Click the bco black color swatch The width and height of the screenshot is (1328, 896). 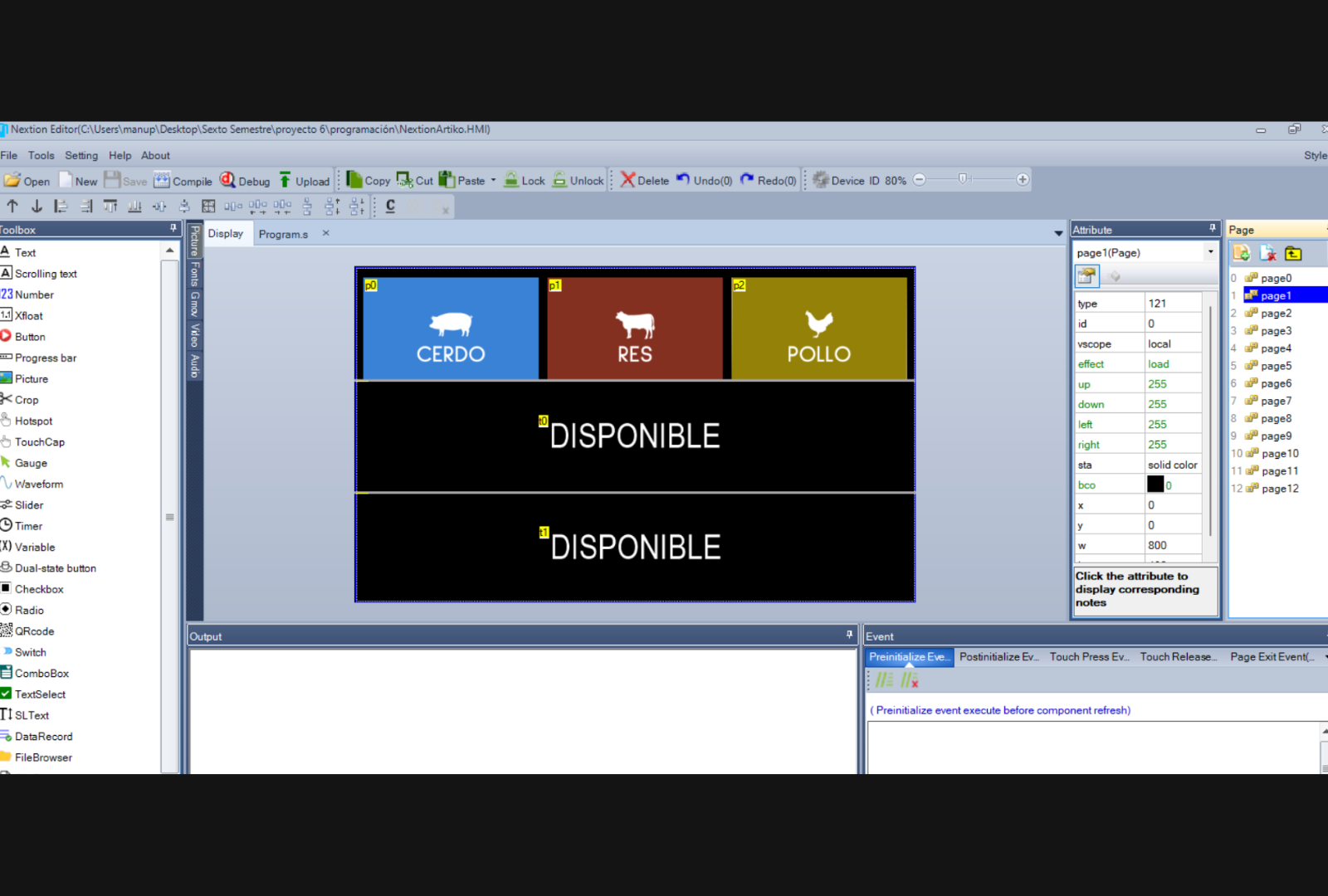point(1155,485)
